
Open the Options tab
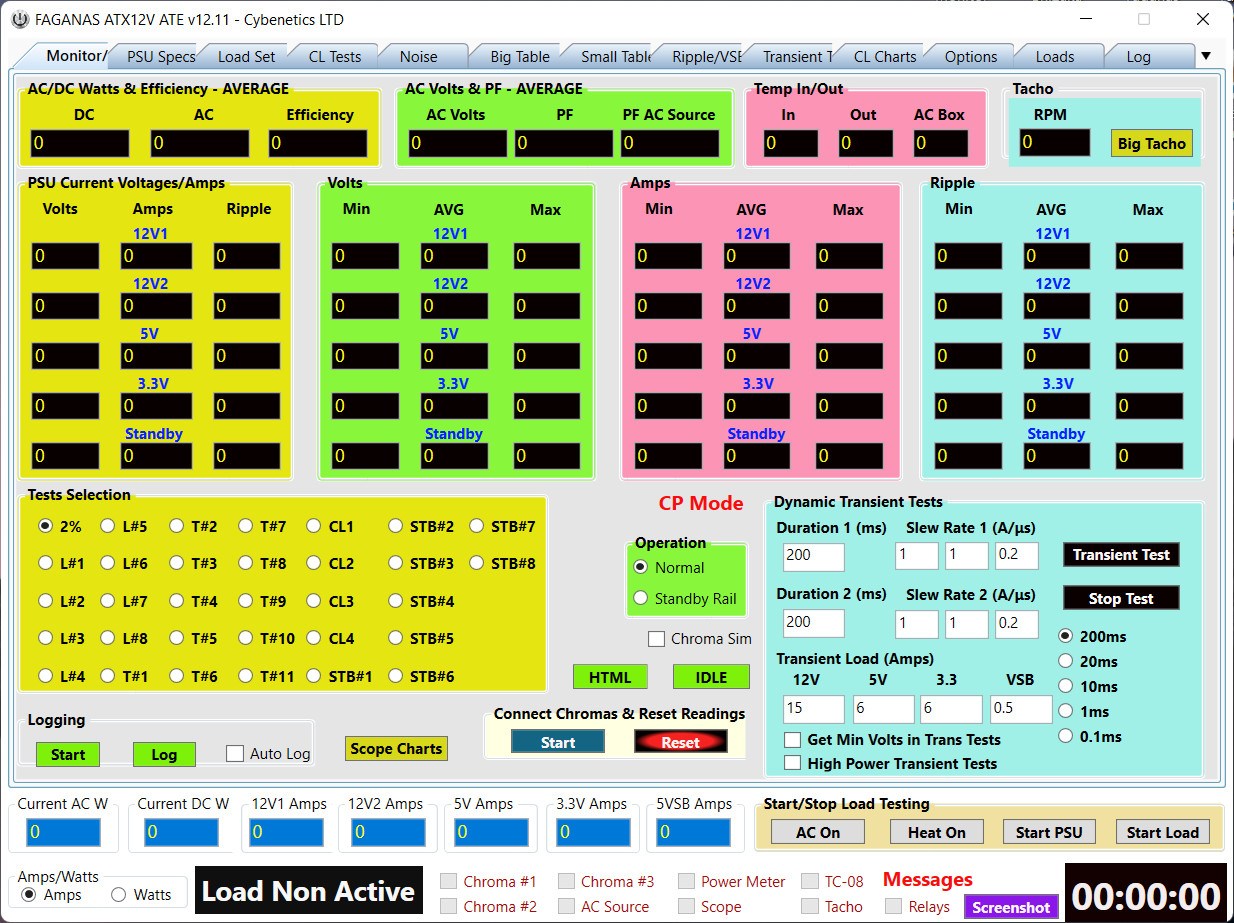970,56
